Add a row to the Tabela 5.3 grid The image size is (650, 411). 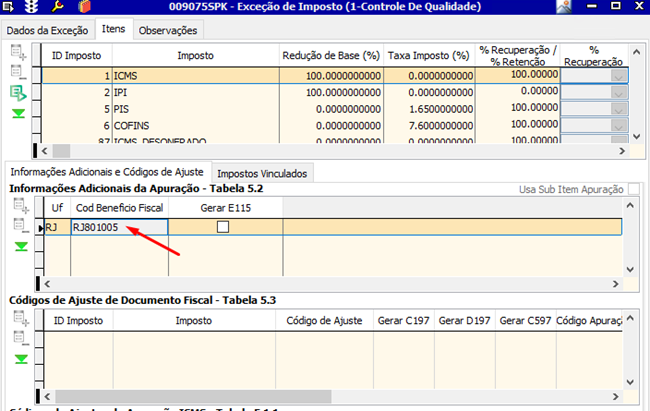click(21, 318)
